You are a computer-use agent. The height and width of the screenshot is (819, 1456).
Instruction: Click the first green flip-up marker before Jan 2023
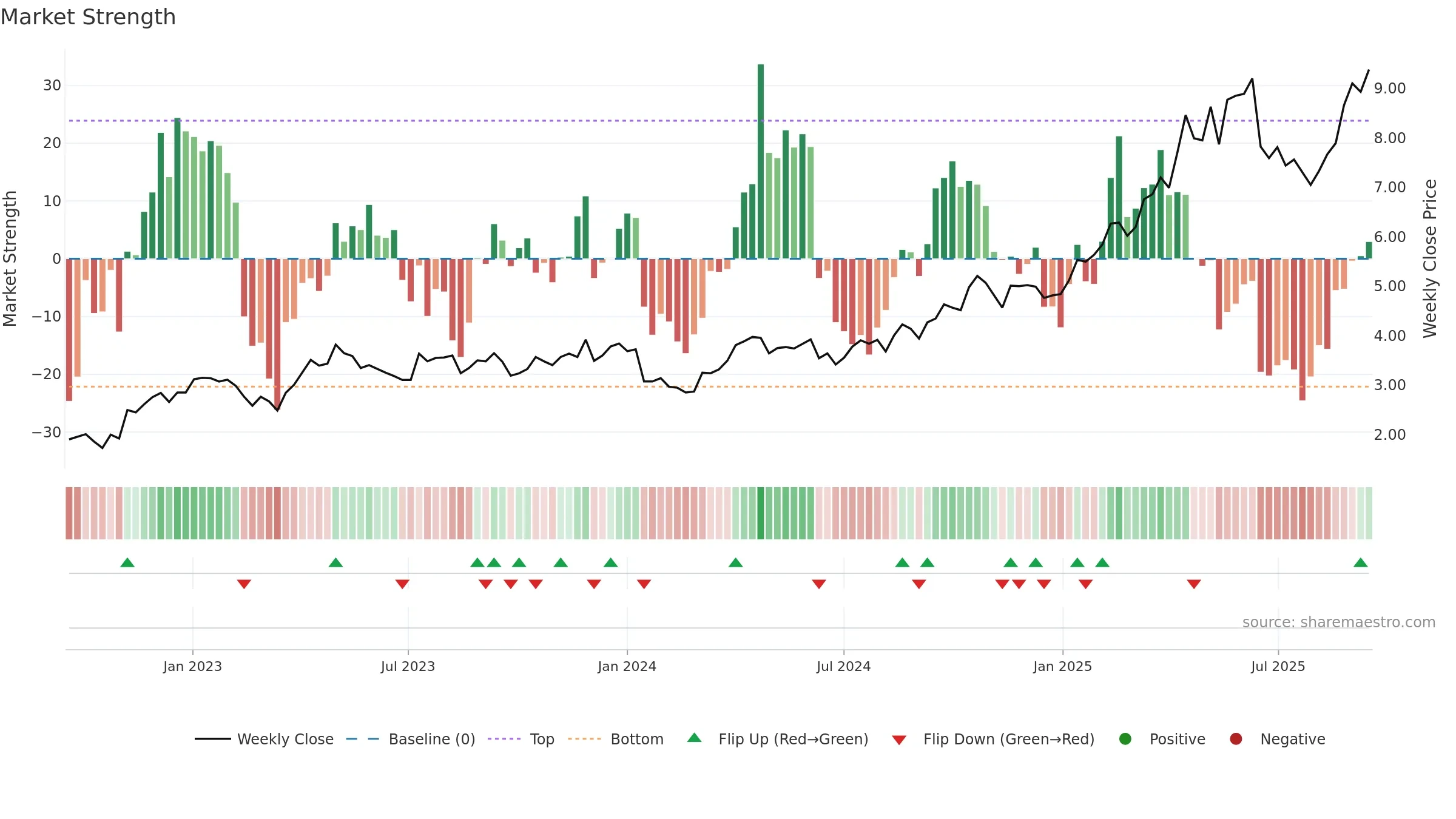click(127, 562)
